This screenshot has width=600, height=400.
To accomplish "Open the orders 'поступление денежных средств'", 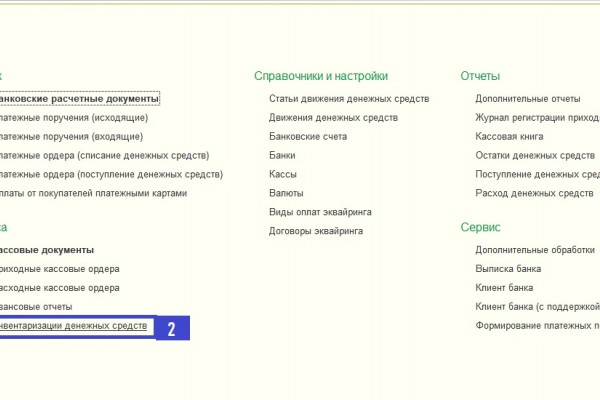I will [x=111, y=174].
